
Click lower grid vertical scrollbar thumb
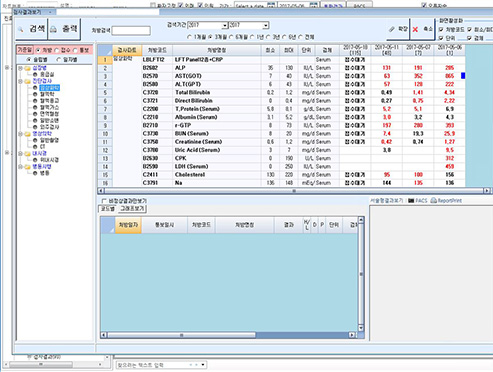pyautogui.click(x=361, y=274)
